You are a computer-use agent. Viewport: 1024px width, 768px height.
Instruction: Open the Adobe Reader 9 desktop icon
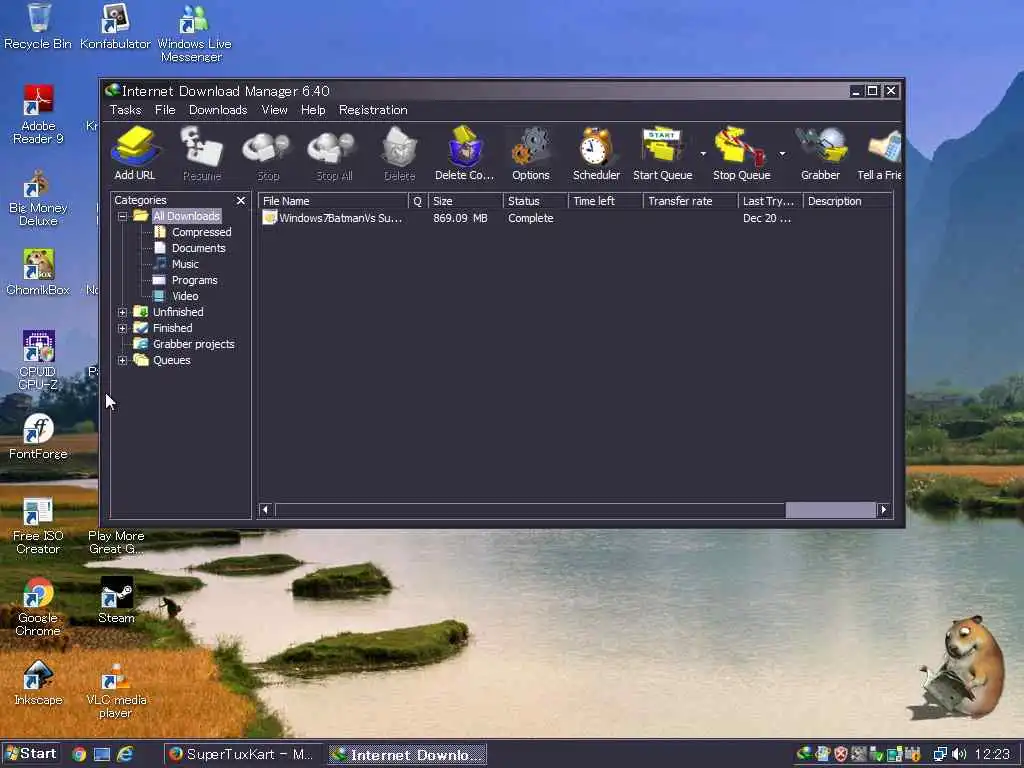[38, 114]
